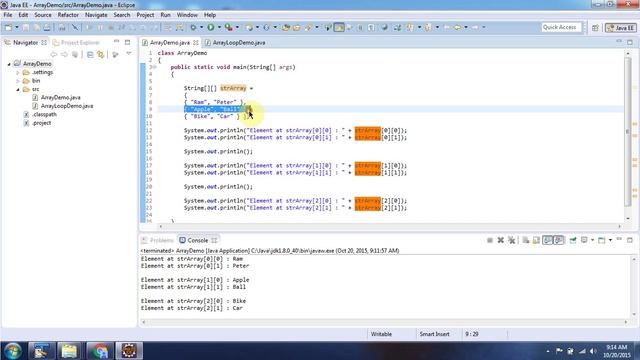Click the Eclipse icon on Windows taskbar
Image resolution: width=640 pixels, height=360 pixels.
click(x=129, y=351)
